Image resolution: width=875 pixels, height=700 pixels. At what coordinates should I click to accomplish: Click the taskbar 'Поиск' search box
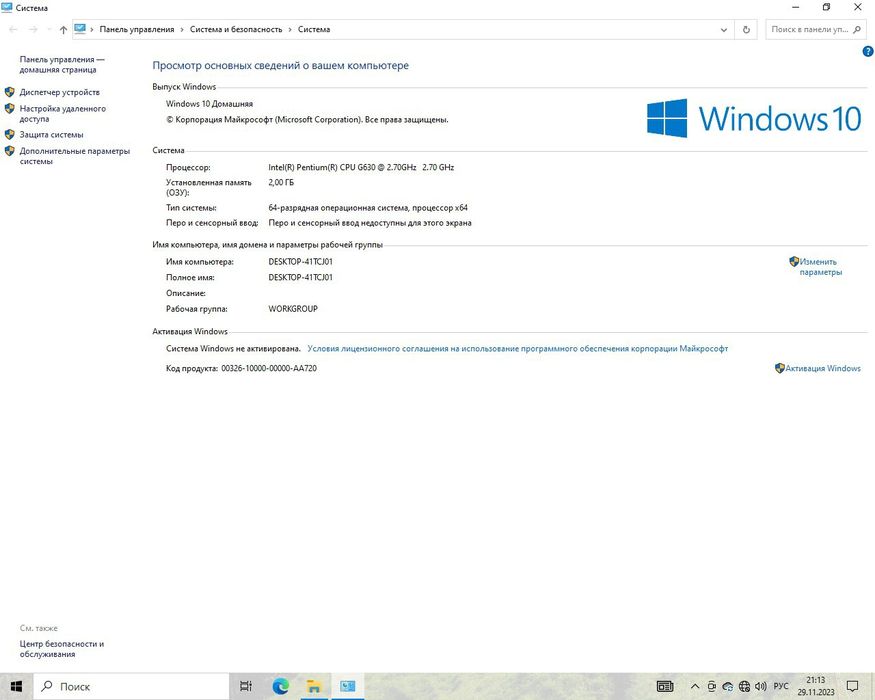(x=131, y=686)
